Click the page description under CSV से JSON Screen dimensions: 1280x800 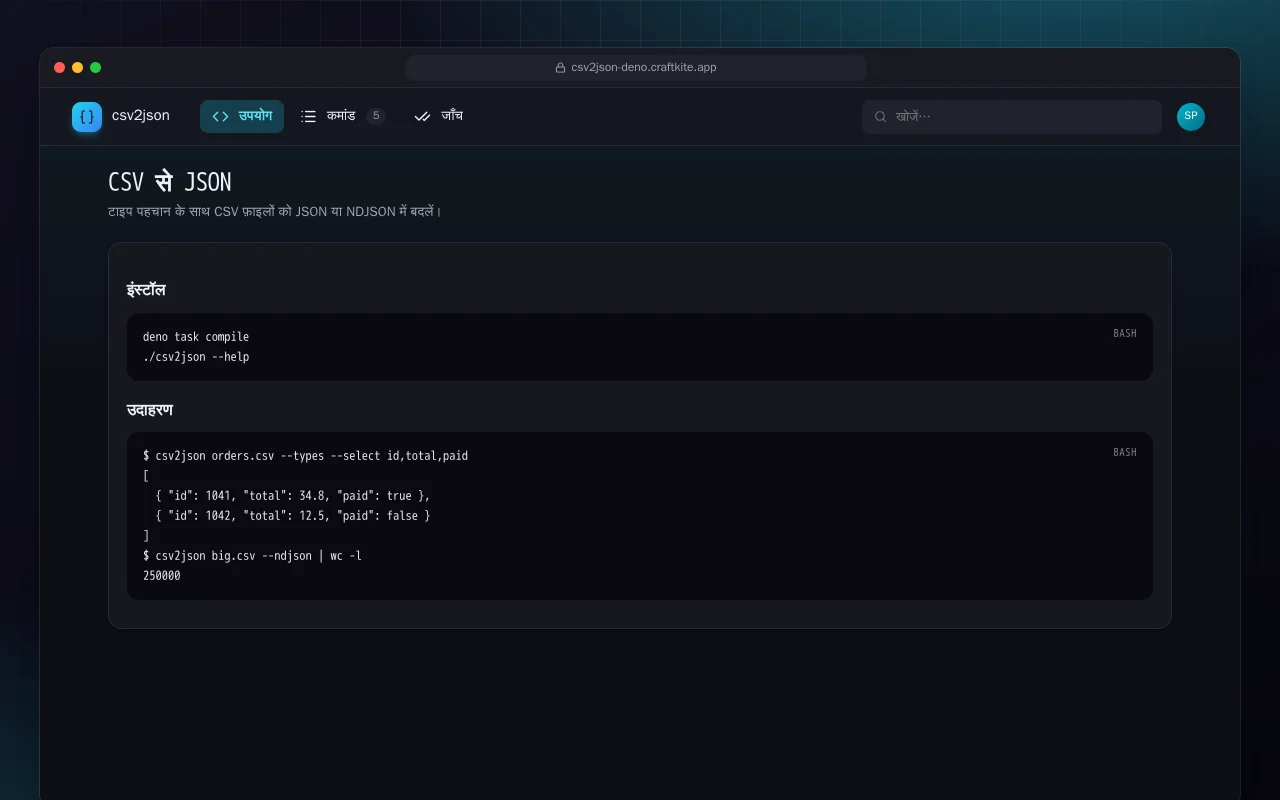[x=275, y=212]
